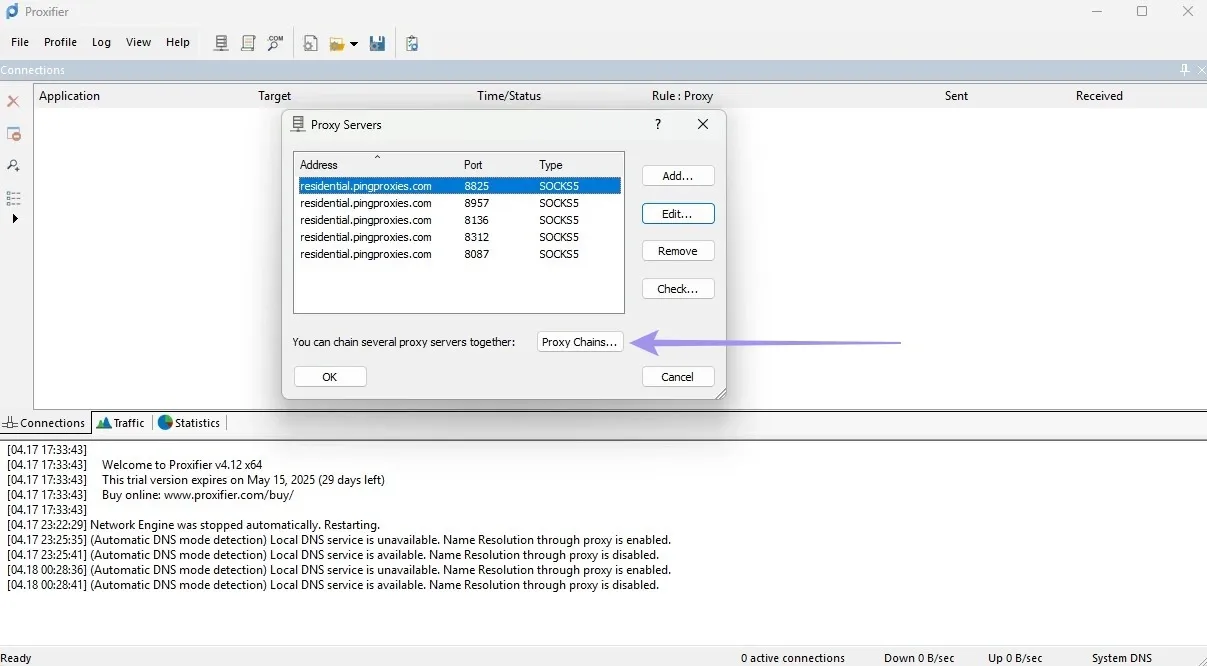
Task: Confirm with the OK button
Action: tap(330, 377)
